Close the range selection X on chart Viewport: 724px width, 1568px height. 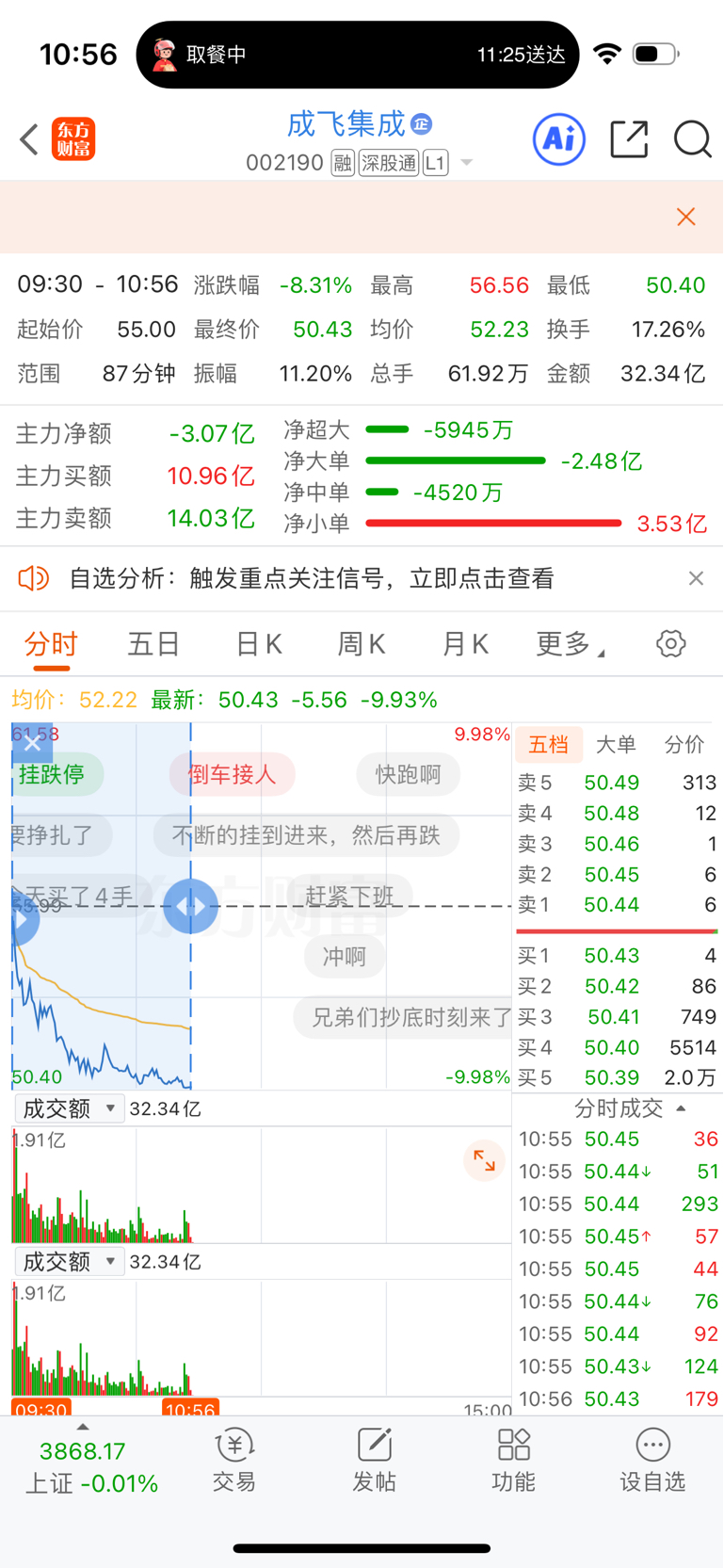pyautogui.click(x=32, y=743)
